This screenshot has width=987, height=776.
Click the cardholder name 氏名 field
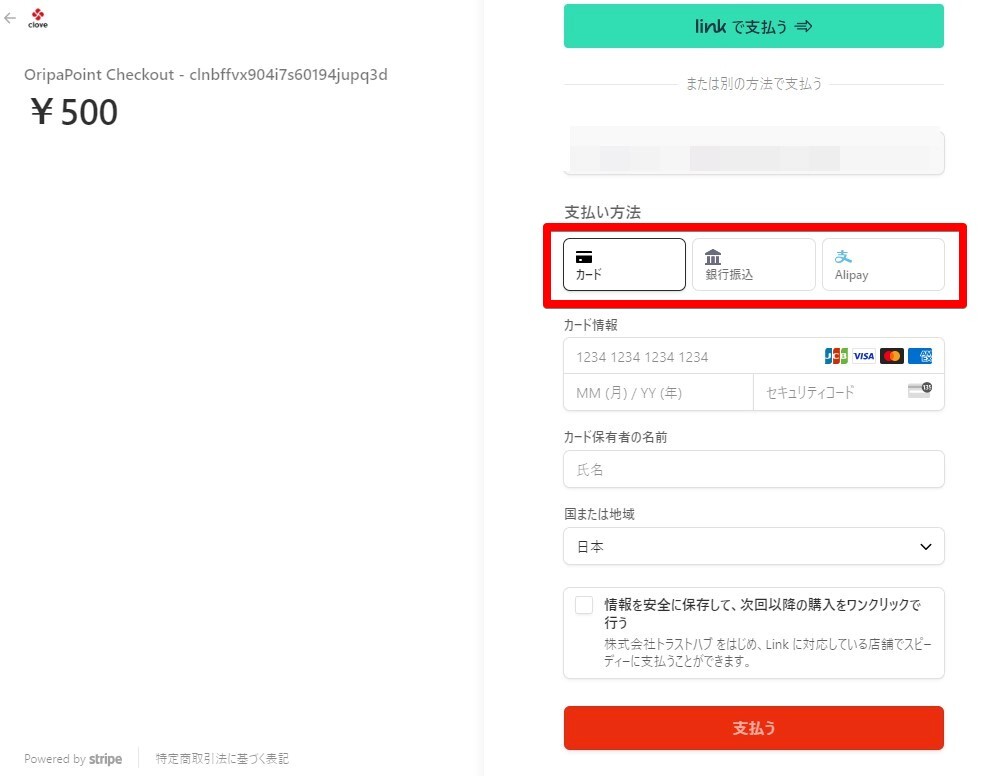[x=753, y=469]
